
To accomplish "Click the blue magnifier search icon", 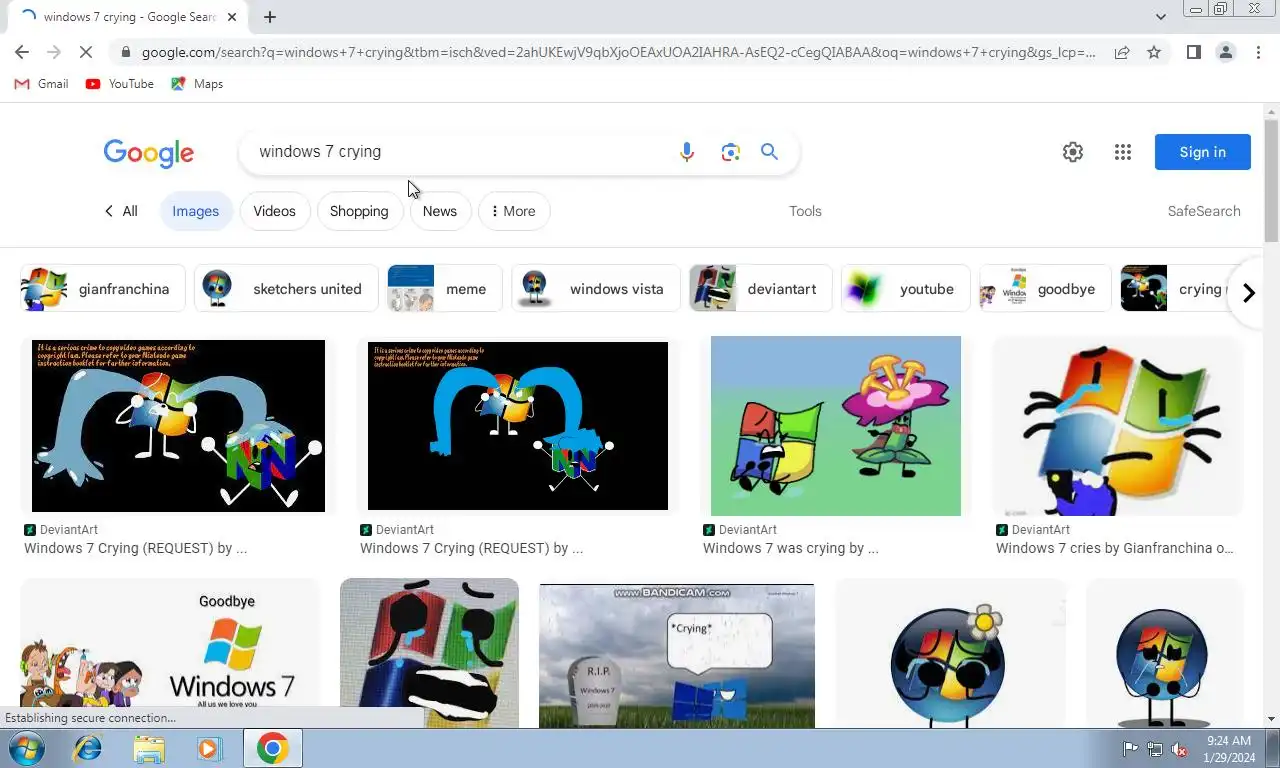I will [769, 152].
